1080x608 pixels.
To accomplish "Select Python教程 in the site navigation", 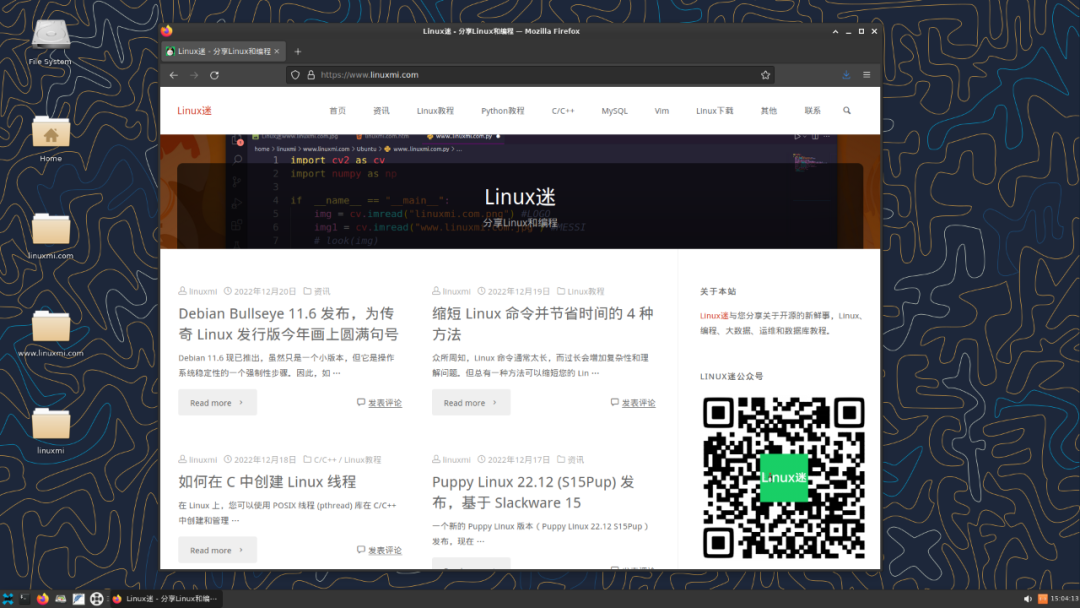I will point(502,110).
